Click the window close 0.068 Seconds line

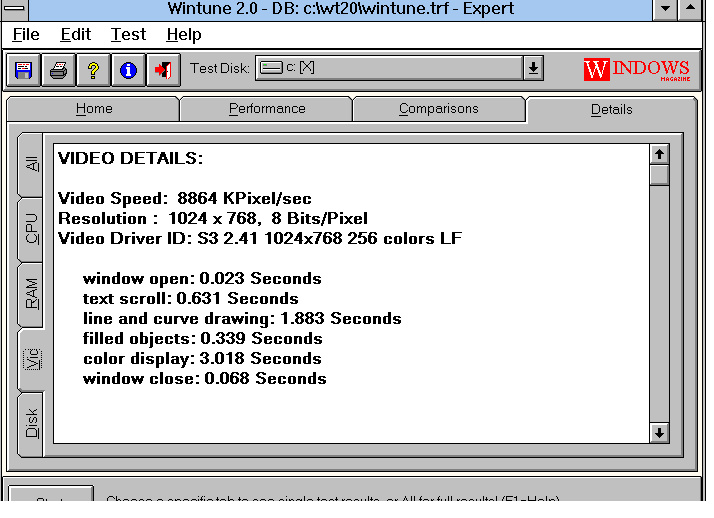(204, 379)
